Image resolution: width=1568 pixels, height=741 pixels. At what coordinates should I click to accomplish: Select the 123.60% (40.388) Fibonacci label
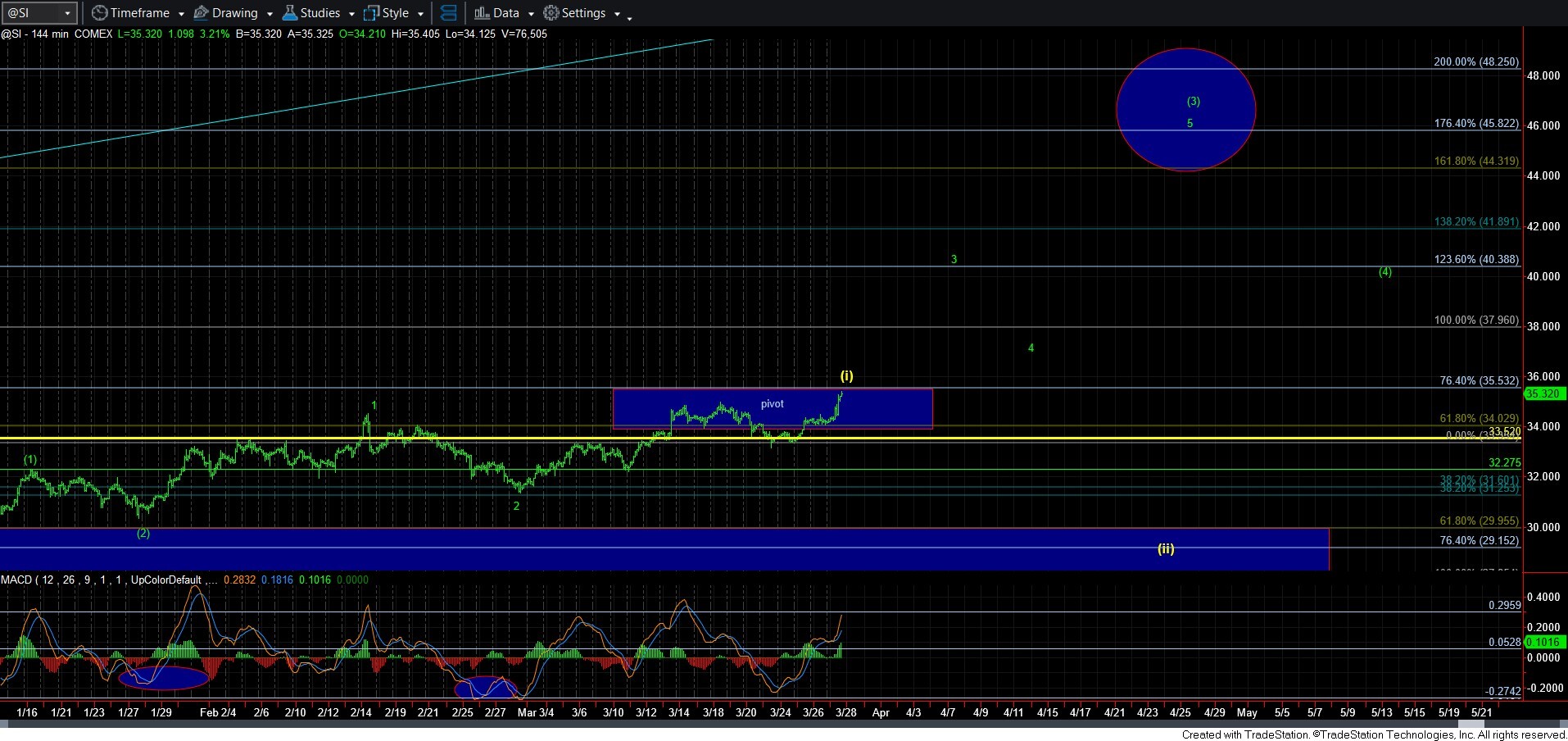[x=1476, y=259]
